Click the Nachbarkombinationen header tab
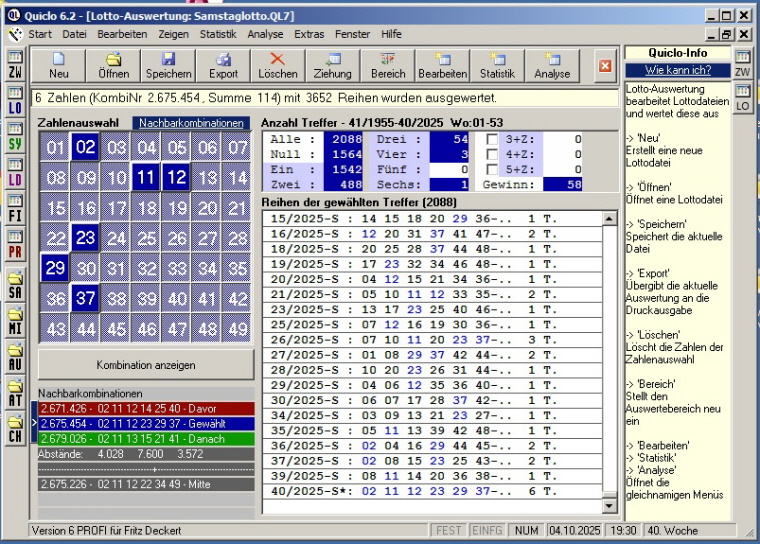The image size is (760, 544). [x=191, y=123]
